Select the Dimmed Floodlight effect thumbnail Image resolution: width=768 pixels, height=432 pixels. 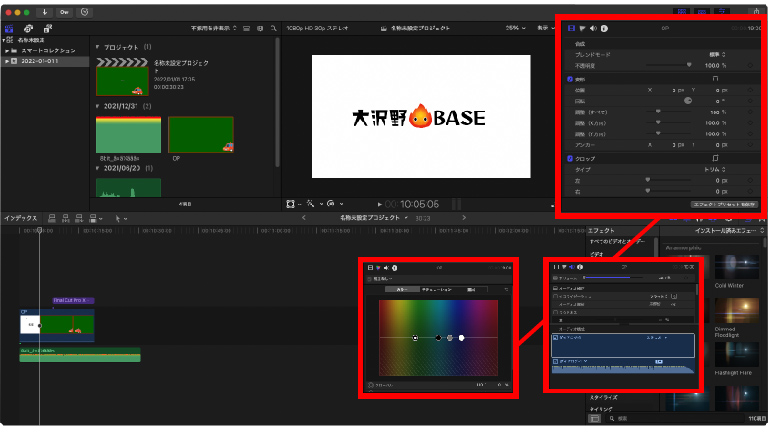tap(737, 311)
